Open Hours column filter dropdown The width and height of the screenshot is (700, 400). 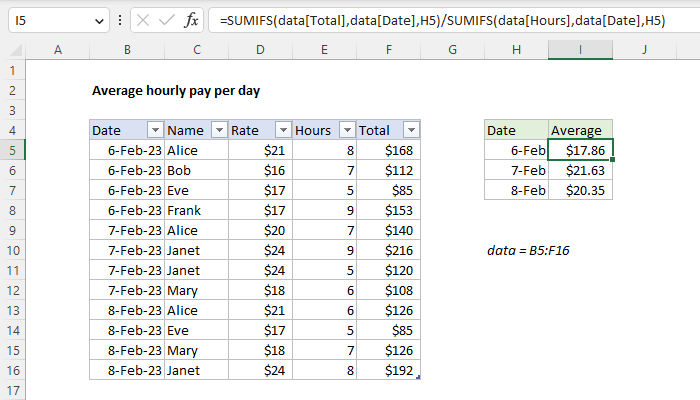[347, 130]
